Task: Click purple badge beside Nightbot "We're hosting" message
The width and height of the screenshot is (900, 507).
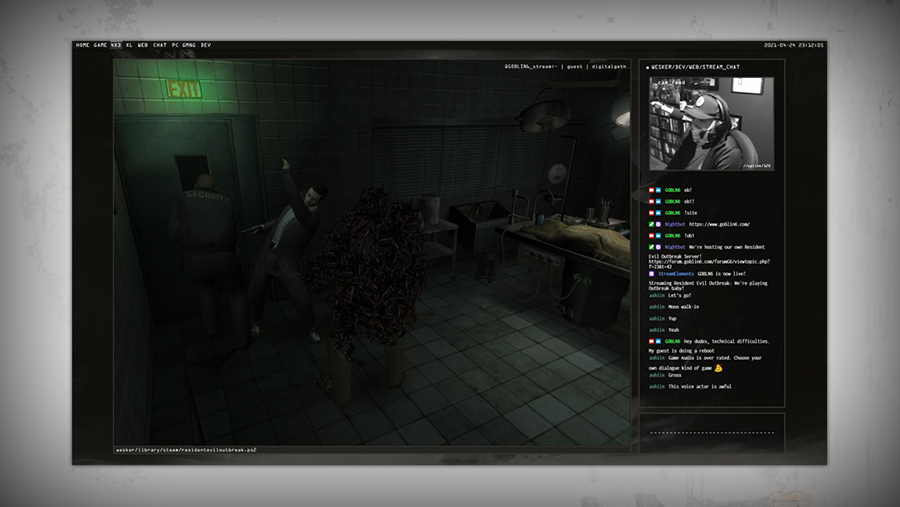Action: (x=658, y=247)
